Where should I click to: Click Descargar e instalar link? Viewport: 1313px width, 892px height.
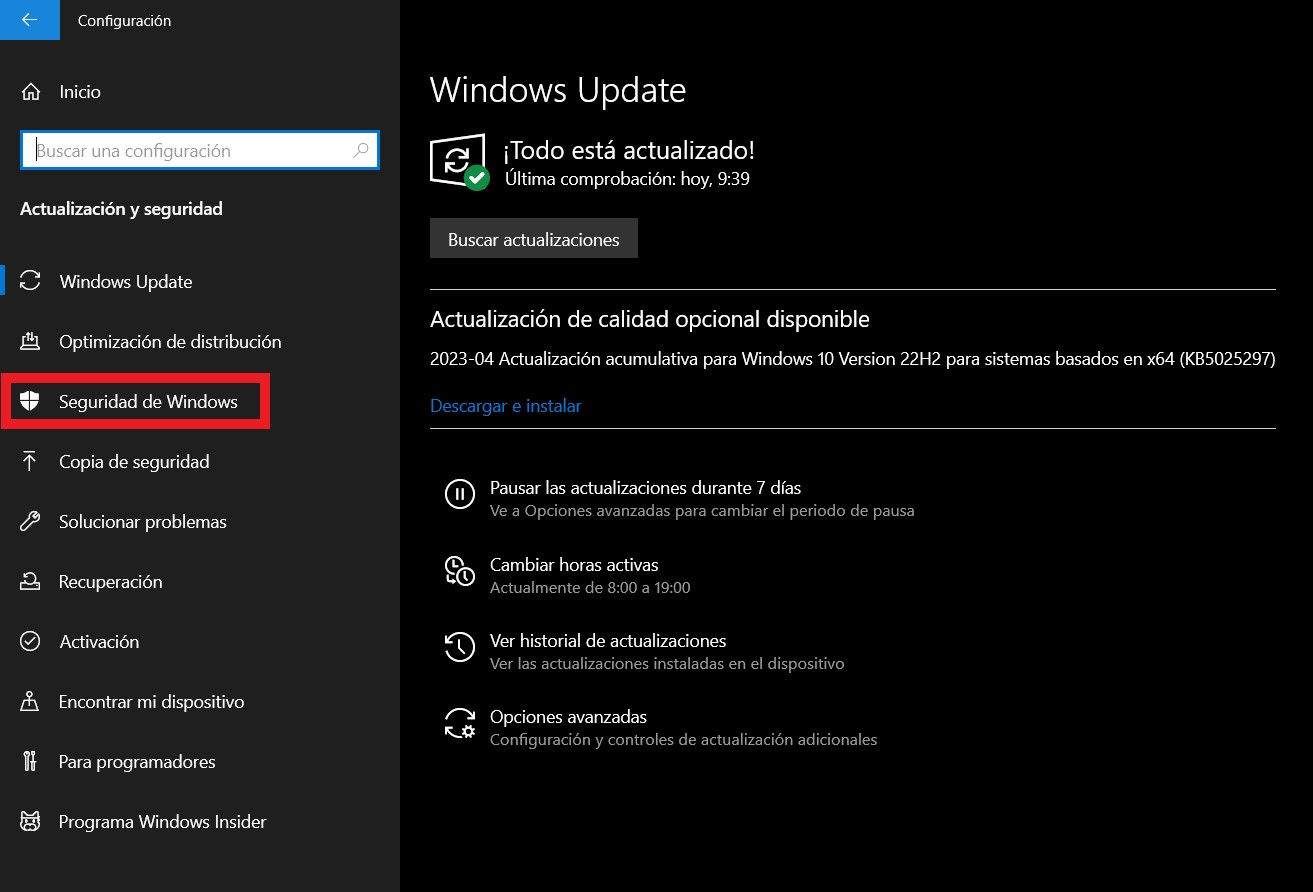(506, 406)
